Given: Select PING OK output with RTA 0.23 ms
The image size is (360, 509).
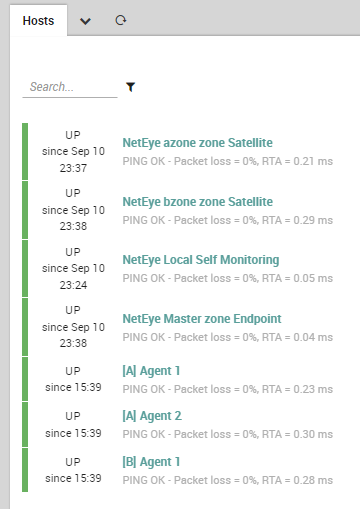Looking at the screenshot, I should (228, 389).
